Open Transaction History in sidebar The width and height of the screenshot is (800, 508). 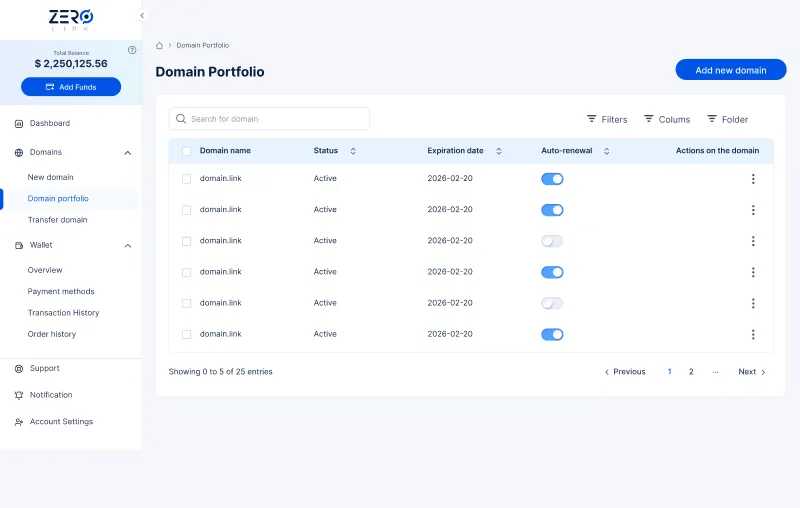(63, 313)
